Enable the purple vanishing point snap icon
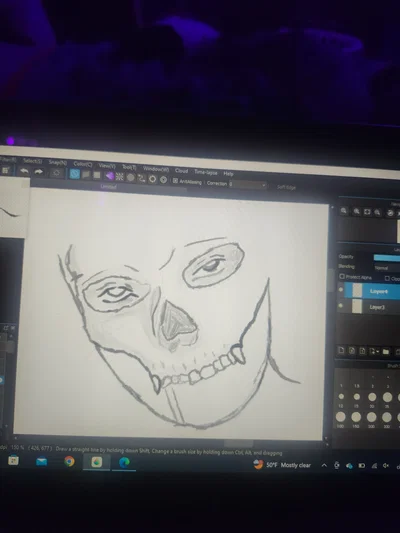 click(x=109, y=176)
